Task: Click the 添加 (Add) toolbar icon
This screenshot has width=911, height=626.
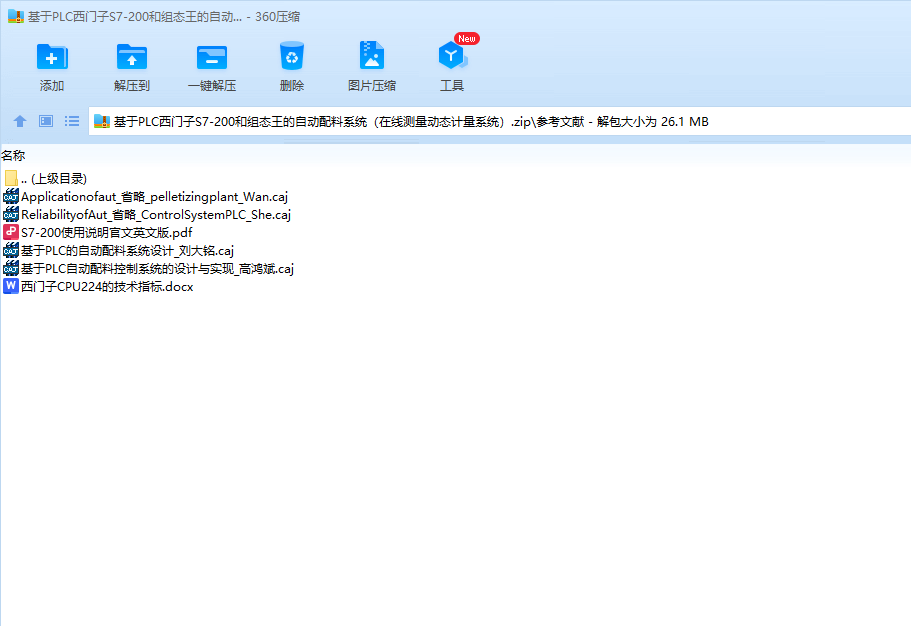Action: tap(52, 57)
